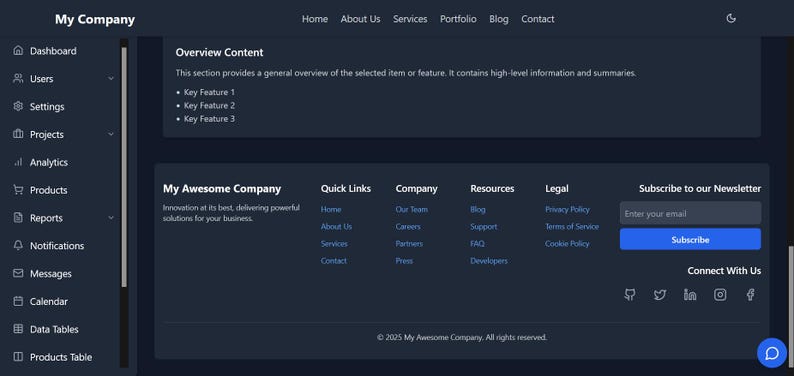The height and width of the screenshot is (376, 794).
Task: Open the Instagram social icon
Action: coord(720,295)
